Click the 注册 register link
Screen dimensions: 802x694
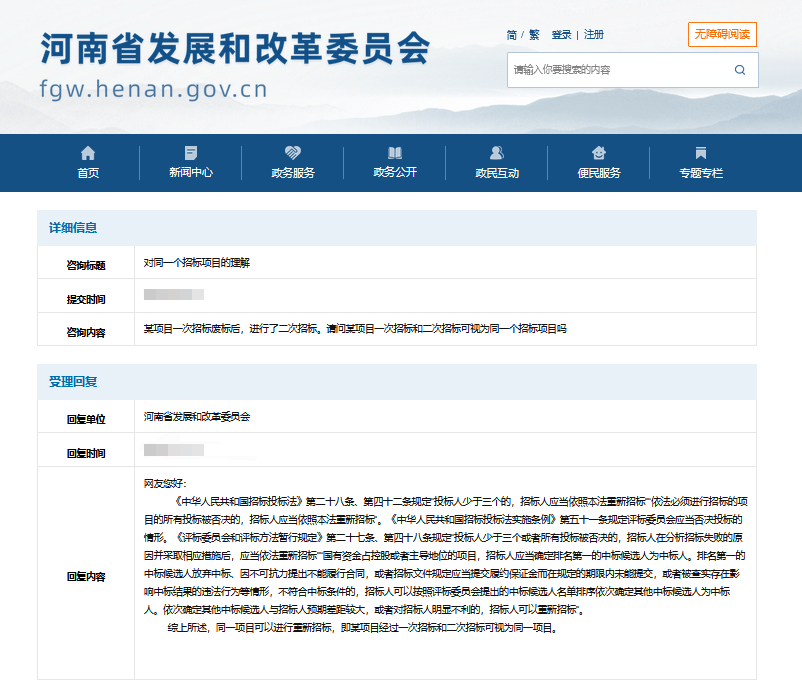coord(592,33)
